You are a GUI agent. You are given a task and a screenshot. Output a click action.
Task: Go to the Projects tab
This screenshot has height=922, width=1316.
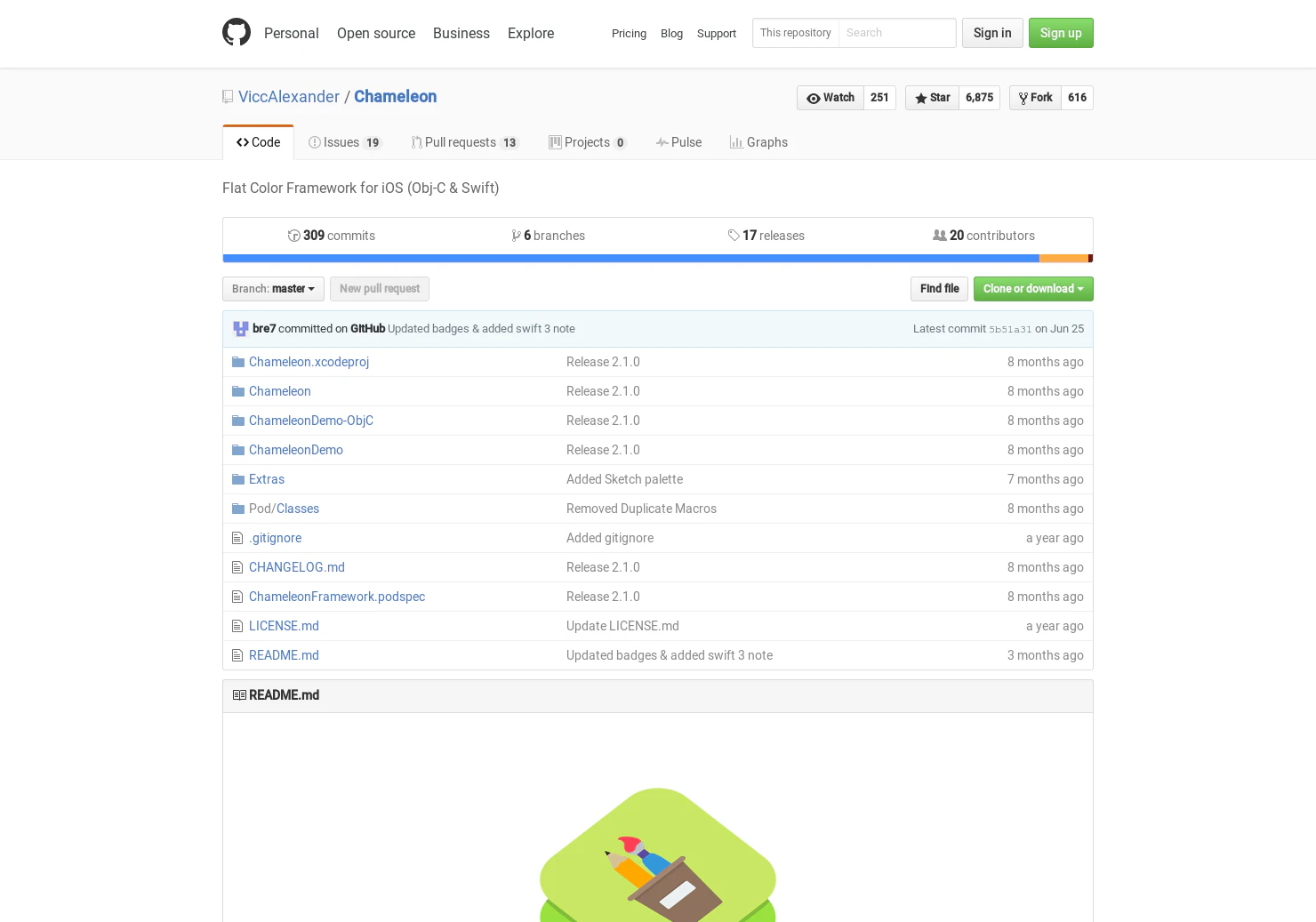(587, 142)
